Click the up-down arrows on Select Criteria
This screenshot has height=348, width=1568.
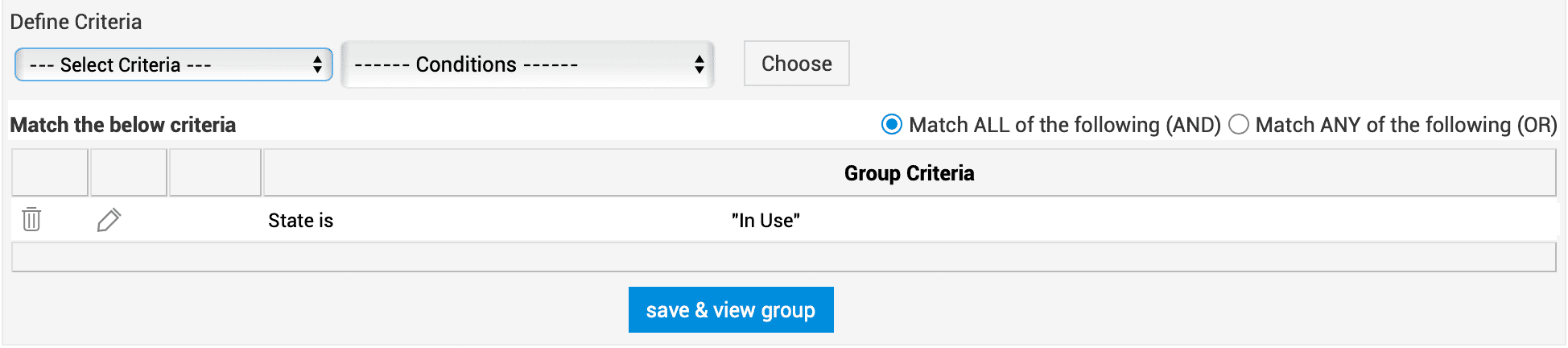[318, 64]
